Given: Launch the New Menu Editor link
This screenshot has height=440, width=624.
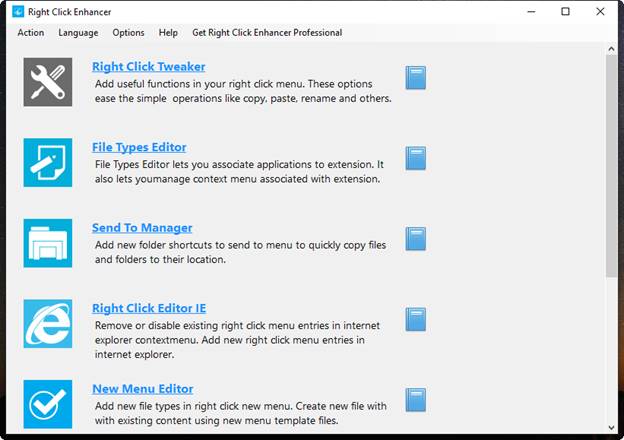Looking at the screenshot, I should pos(143,389).
